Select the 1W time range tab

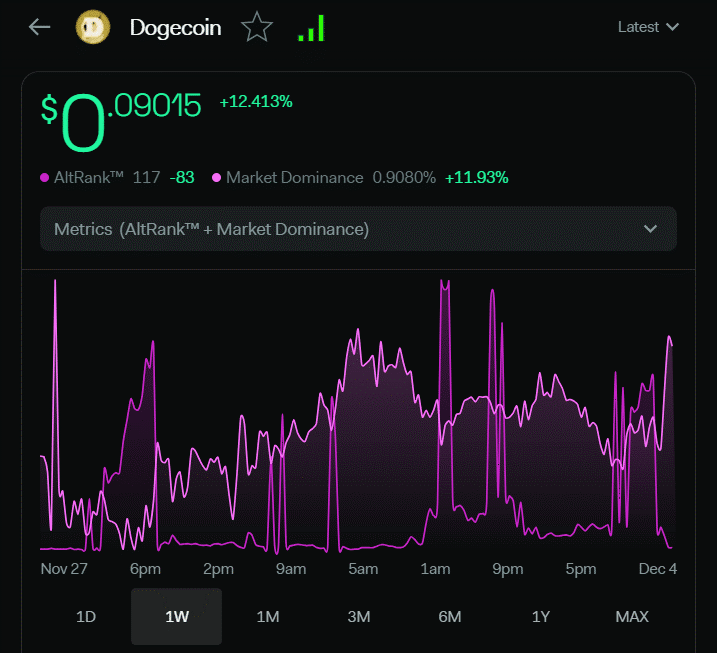[177, 616]
